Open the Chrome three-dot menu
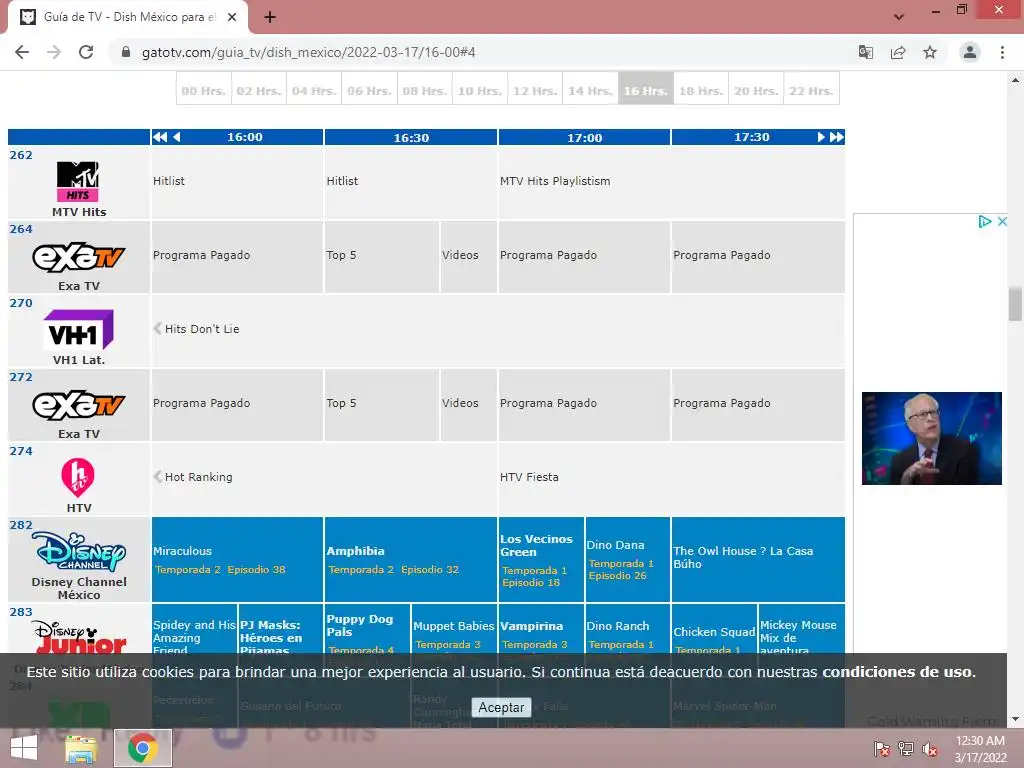This screenshot has width=1024, height=768. click(1002, 52)
